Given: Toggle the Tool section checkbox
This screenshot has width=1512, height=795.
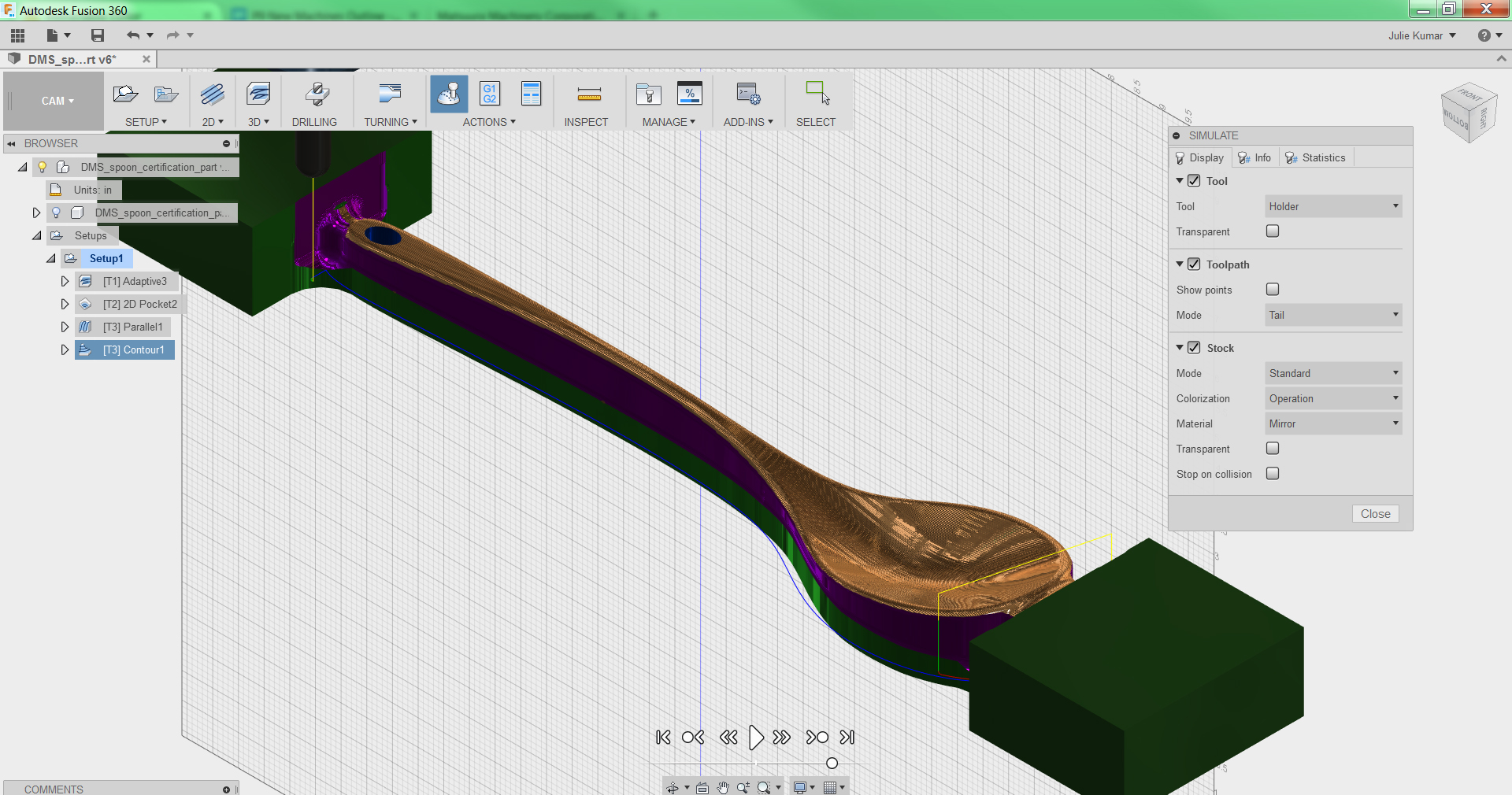Looking at the screenshot, I should [1194, 180].
